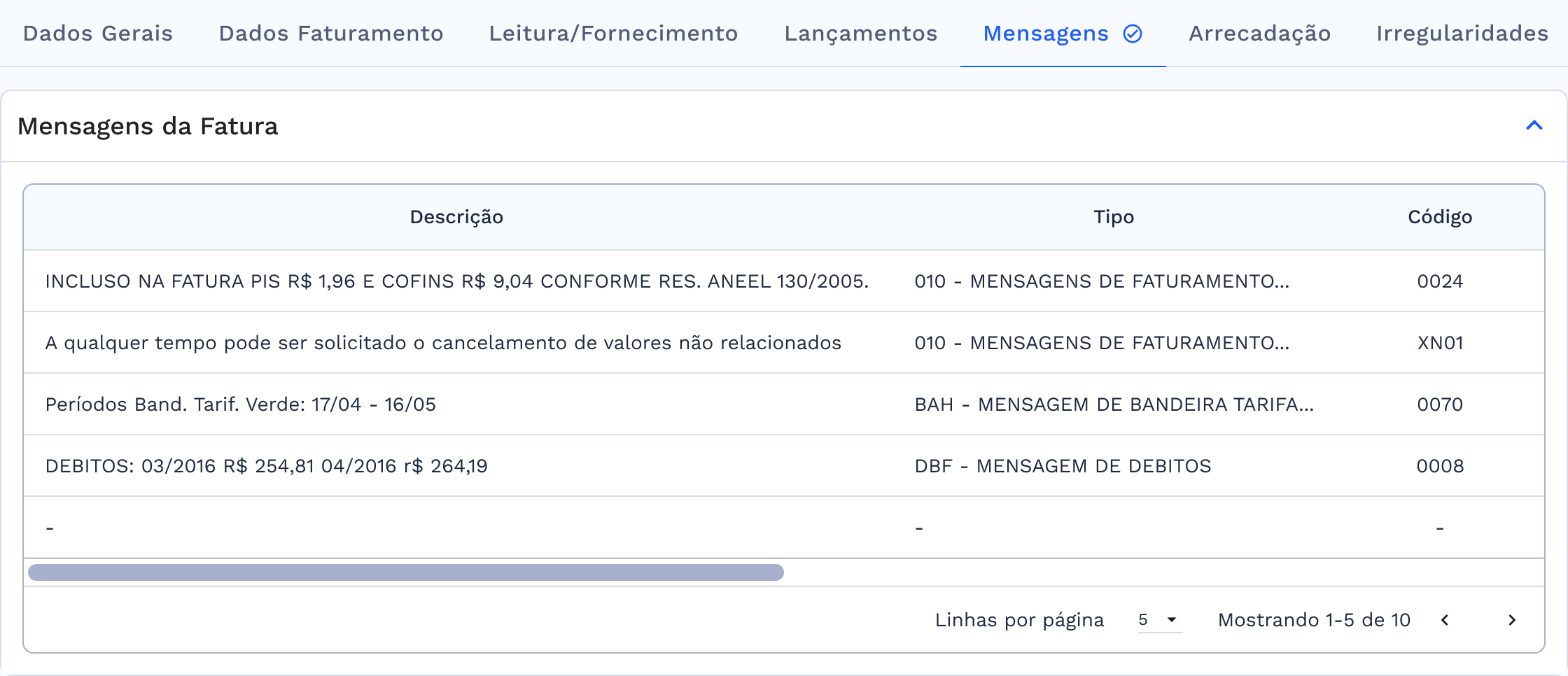Select the DEBITOS message row
This screenshot has width=1568, height=676.
[456, 466]
